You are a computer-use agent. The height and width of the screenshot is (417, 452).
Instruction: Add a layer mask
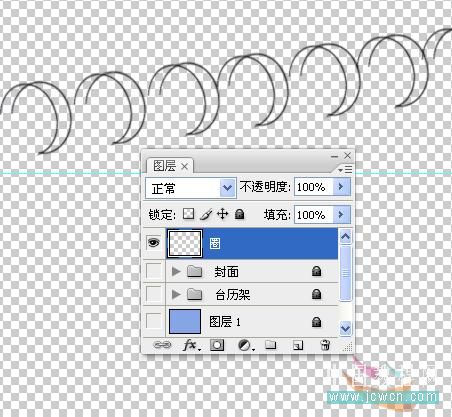(x=217, y=345)
